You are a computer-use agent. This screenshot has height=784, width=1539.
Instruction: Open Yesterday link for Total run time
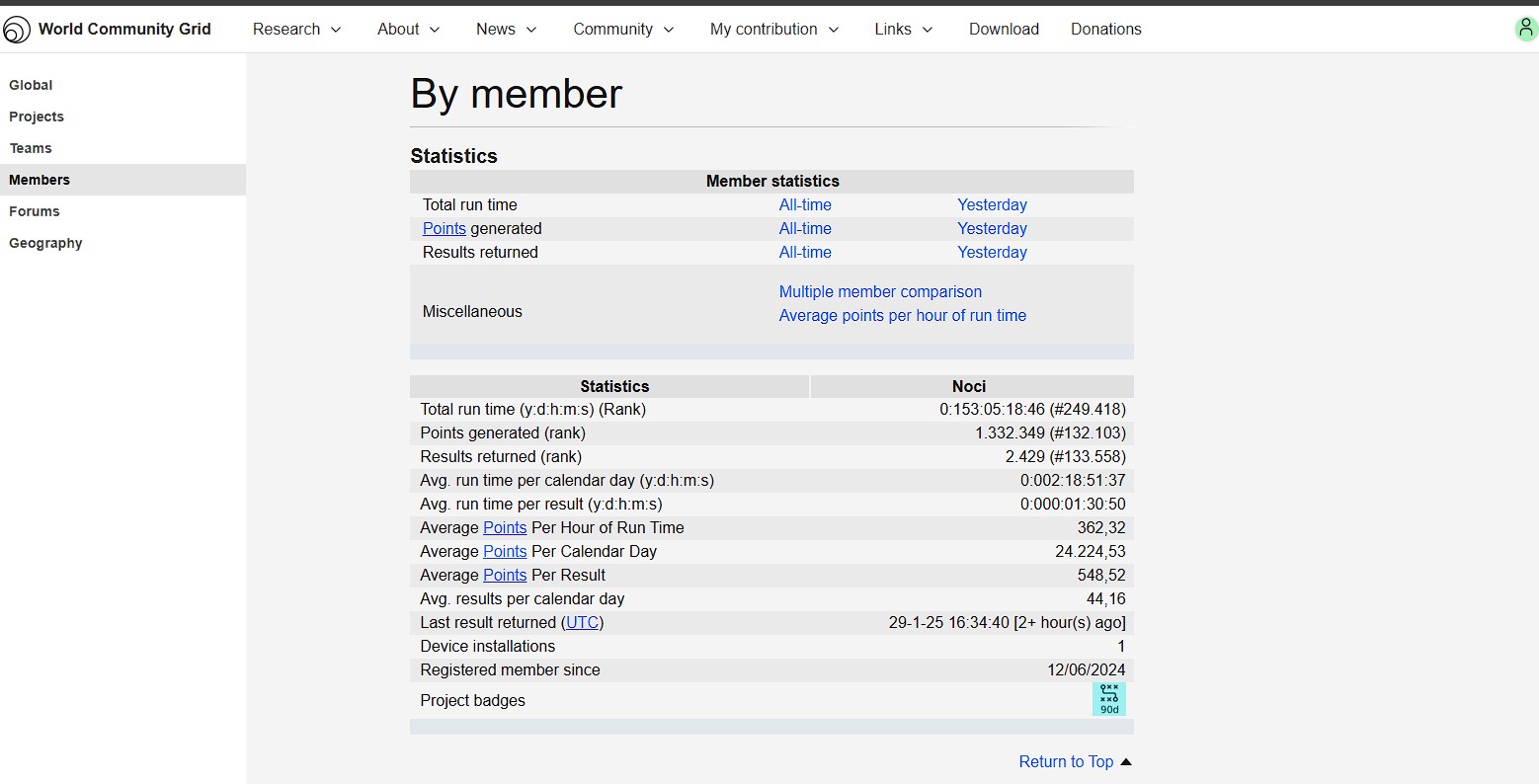[992, 204]
